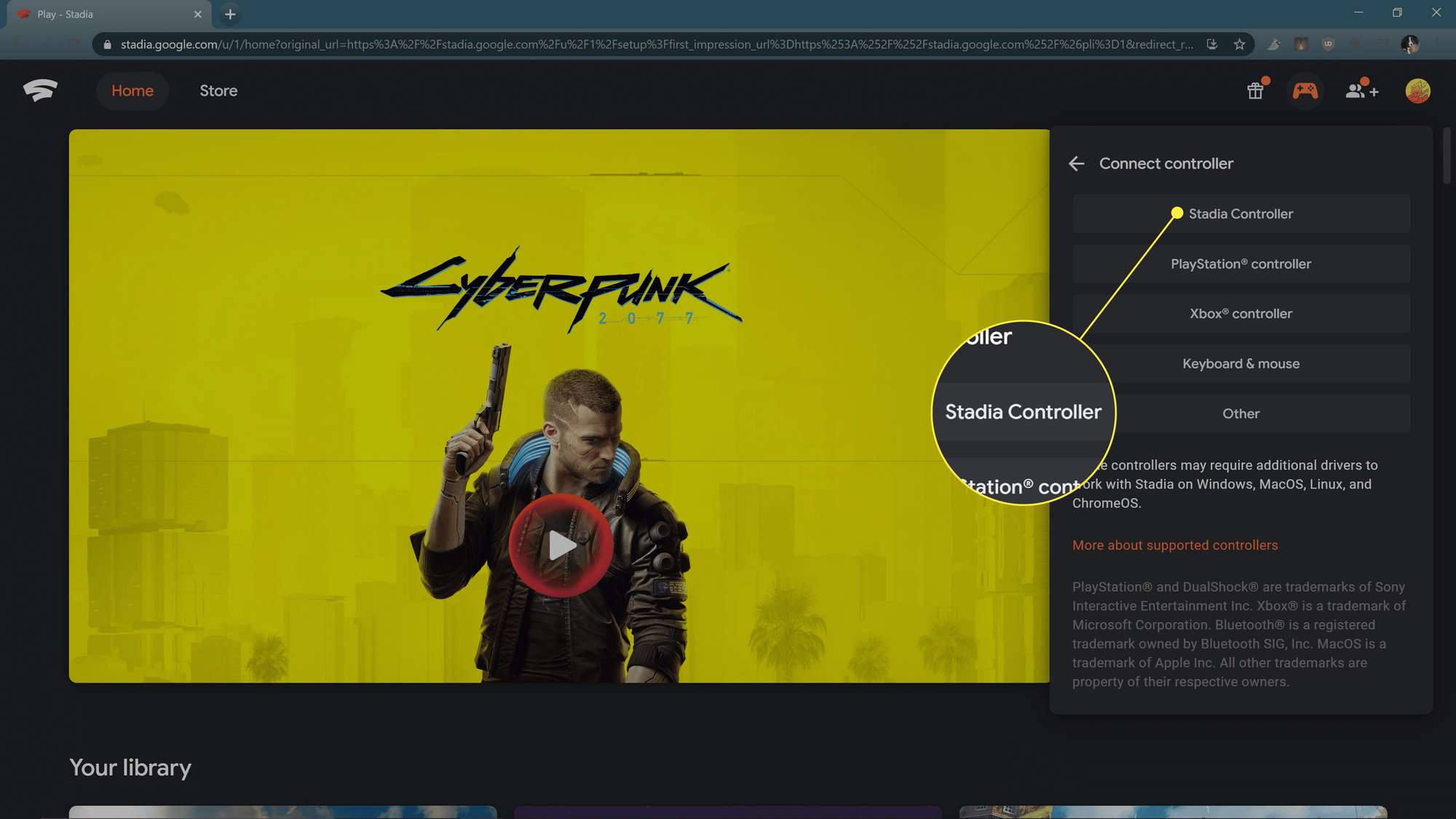This screenshot has height=819, width=1456.
Task: Play the Cyberpunk 2077 banner game
Action: [x=561, y=545]
